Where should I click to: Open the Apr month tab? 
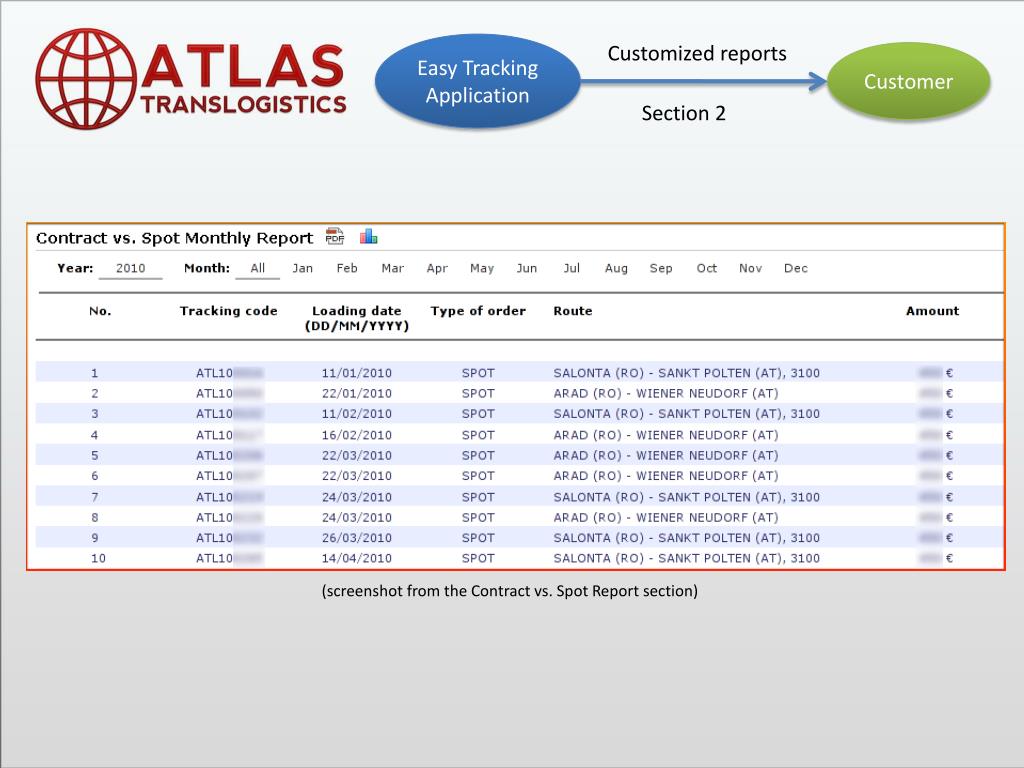coord(437,268)
